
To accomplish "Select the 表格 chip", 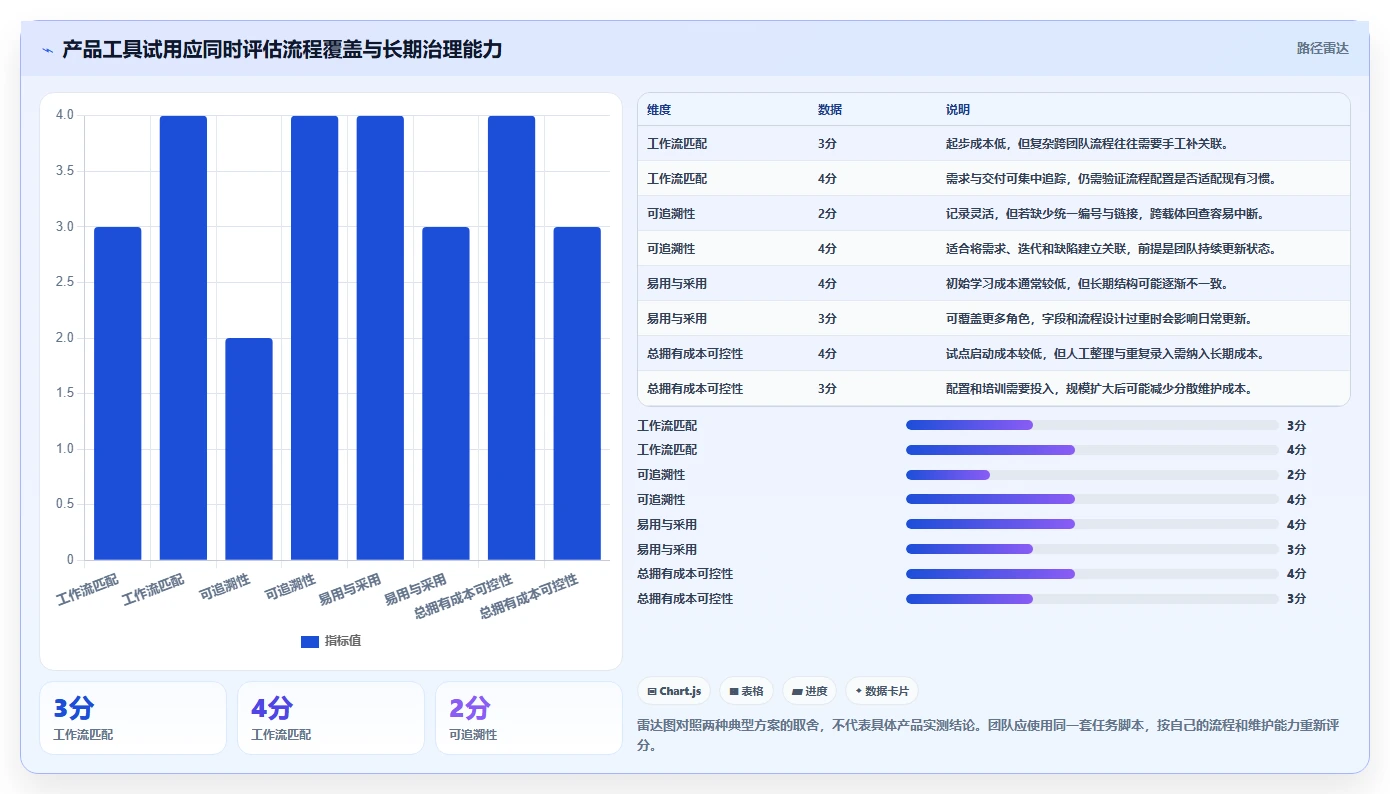I will pyautogui.click(x=746, y=691).
